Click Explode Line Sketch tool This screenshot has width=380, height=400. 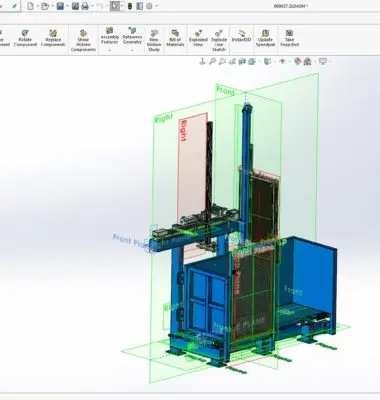pos(219,41)
